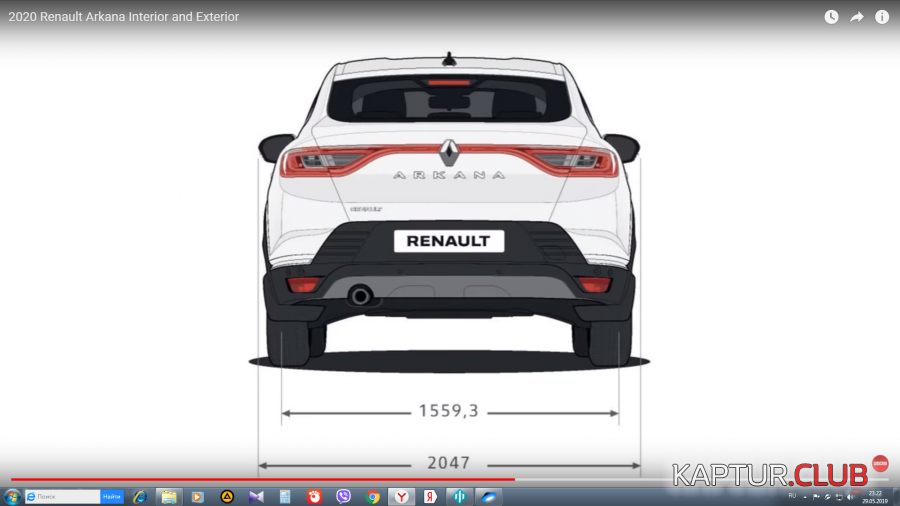
Task: Open the red screen recorder taskbar icon
Action: pyautogui.click(x=315, y=497)
